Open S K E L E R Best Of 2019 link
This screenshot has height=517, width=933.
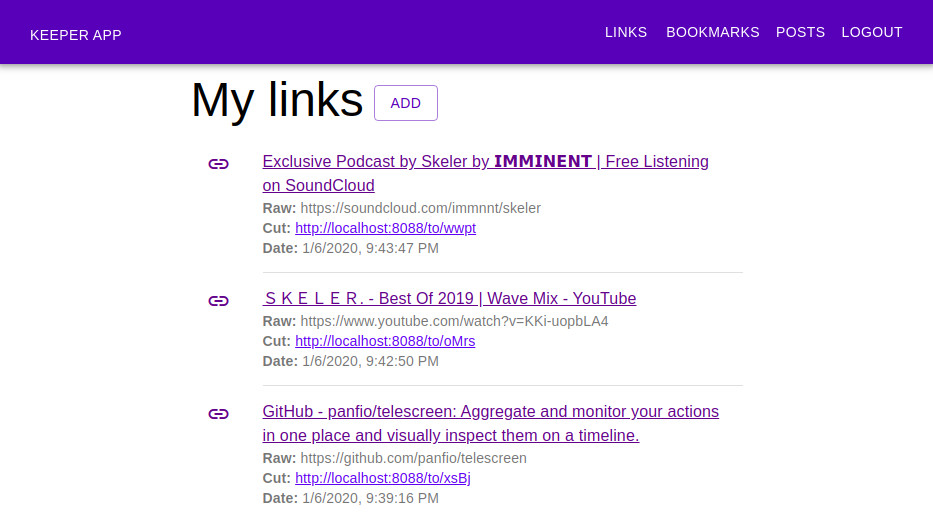point(449,298)
